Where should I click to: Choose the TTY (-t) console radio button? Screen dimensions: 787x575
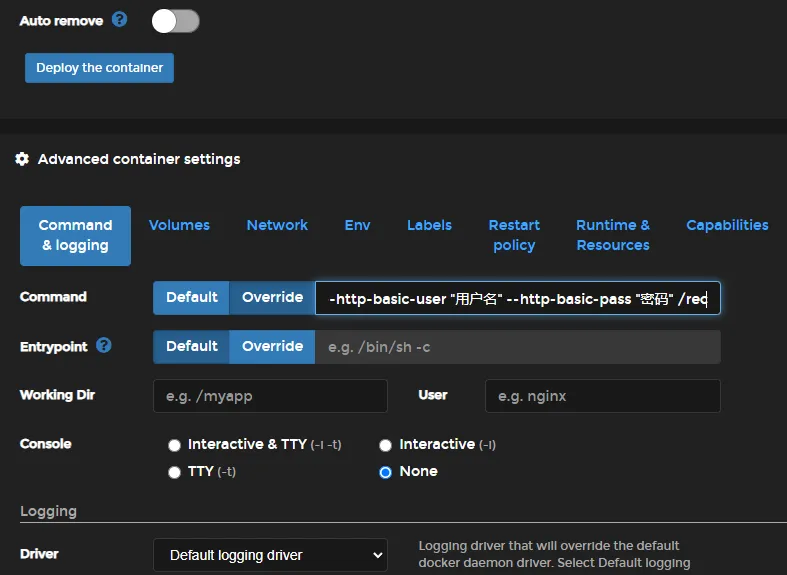175,472
